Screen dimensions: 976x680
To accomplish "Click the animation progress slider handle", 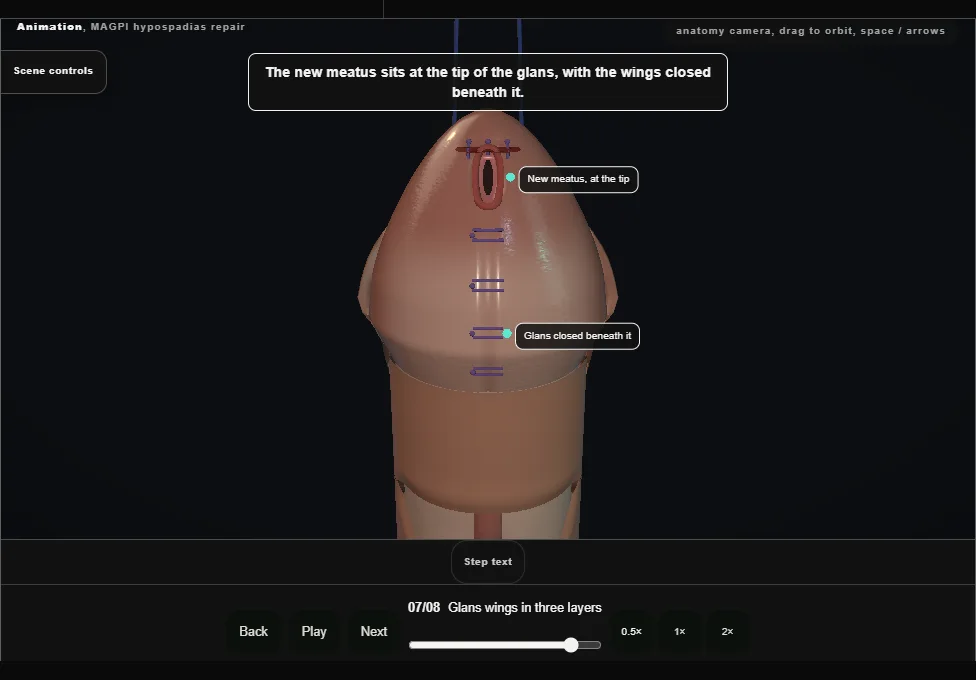I will pos(571,645).
